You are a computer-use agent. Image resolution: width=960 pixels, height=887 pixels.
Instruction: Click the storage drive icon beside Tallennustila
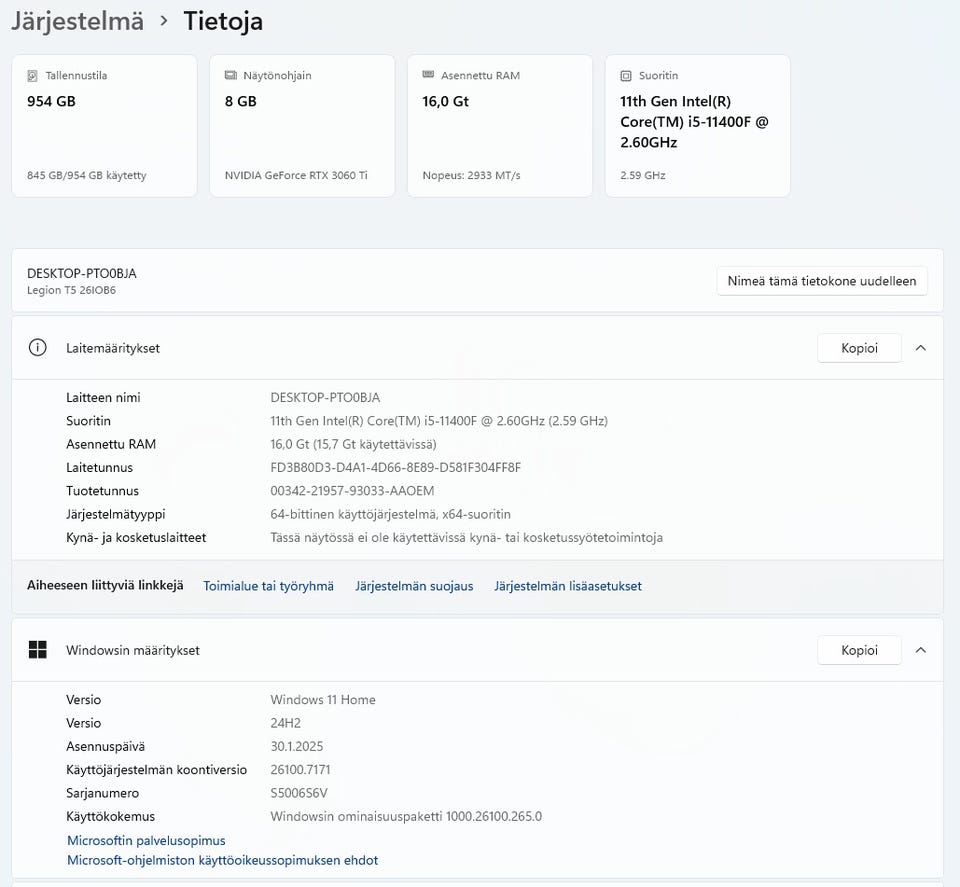[x=33, y=76]
